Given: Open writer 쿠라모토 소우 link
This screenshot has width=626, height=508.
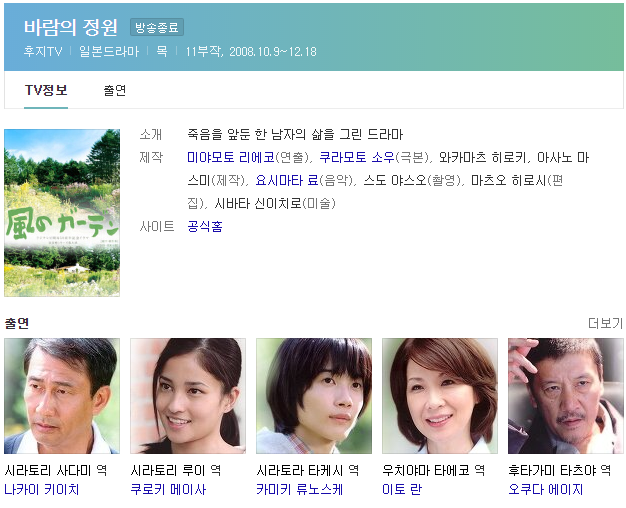Looking at the screenshot, I should [357, 157].
